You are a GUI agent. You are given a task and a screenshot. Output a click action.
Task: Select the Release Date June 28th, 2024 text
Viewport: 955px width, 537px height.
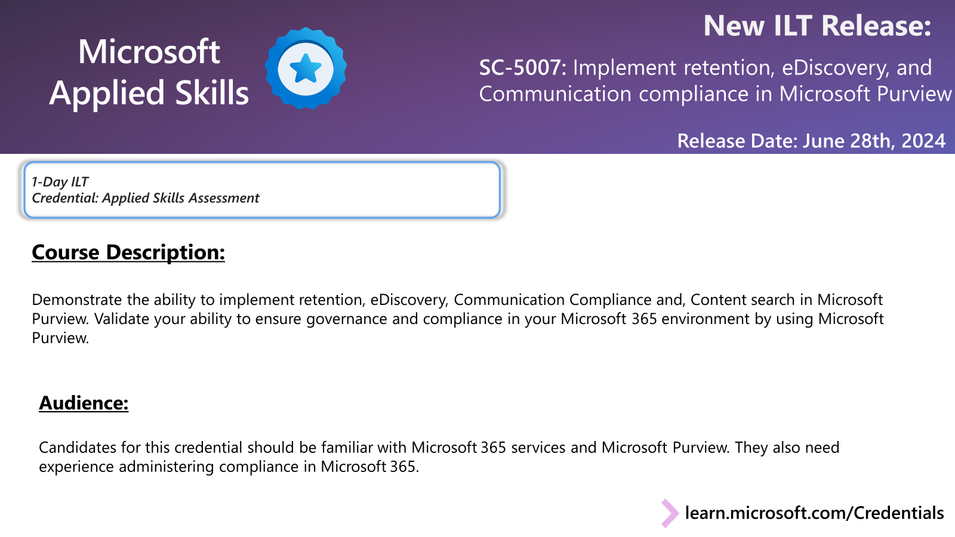[811, 141]
